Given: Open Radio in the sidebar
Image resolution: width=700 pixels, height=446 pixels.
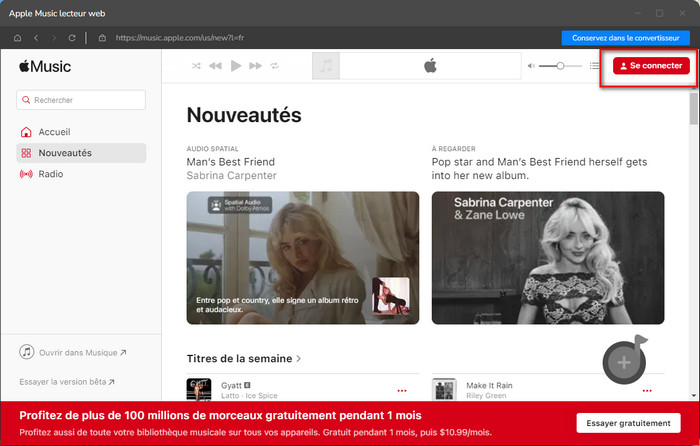Looking at the screenshot, I should coord(81,174).
